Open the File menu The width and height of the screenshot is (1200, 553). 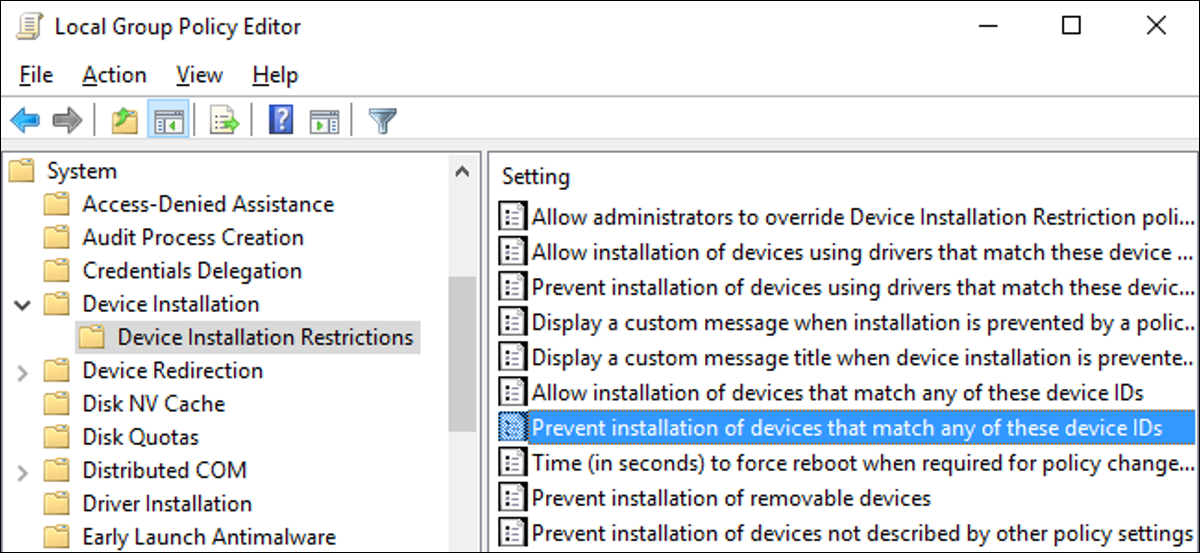36,75
